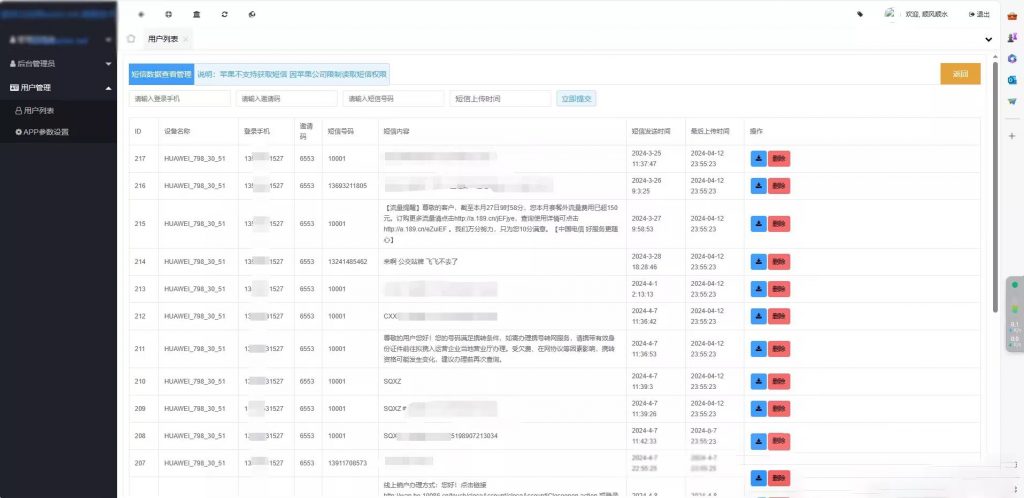Open 用户列表 in the sidebar
This screenshot has width=1024, height=498.
click(x=40, y=110)
